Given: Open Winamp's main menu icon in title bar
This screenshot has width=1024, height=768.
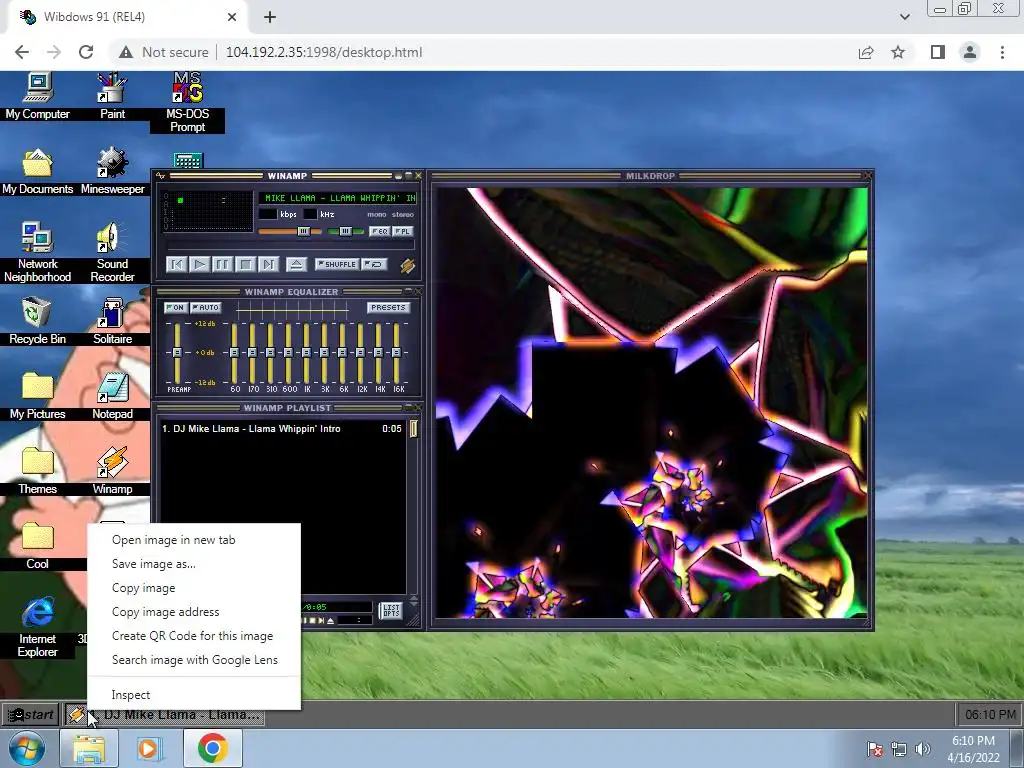Looking at the screenshot, I should [x=161, y=176].
